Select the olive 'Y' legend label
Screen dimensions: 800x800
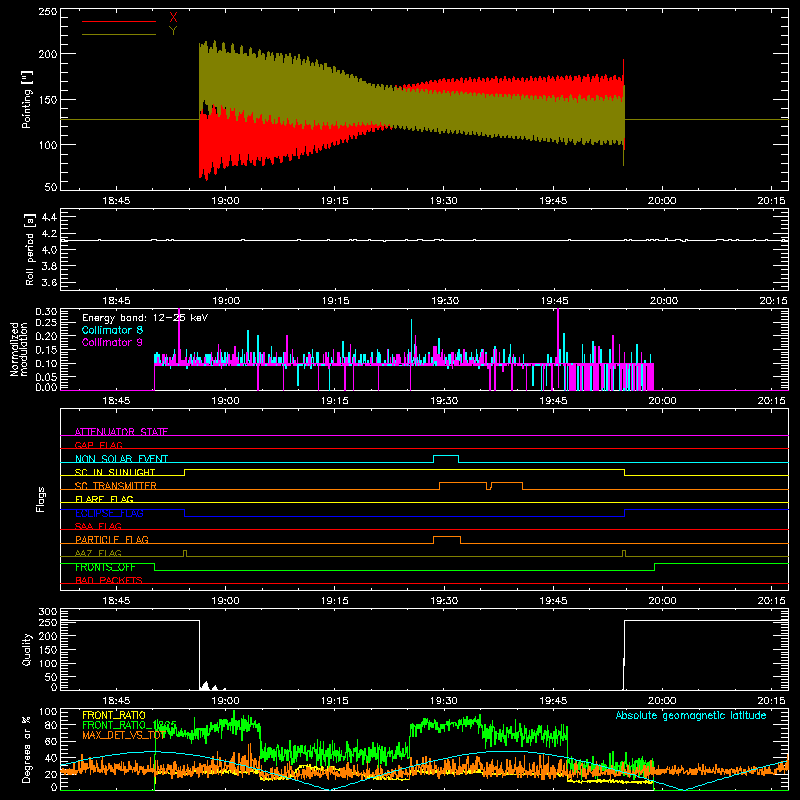pos(173,31)
